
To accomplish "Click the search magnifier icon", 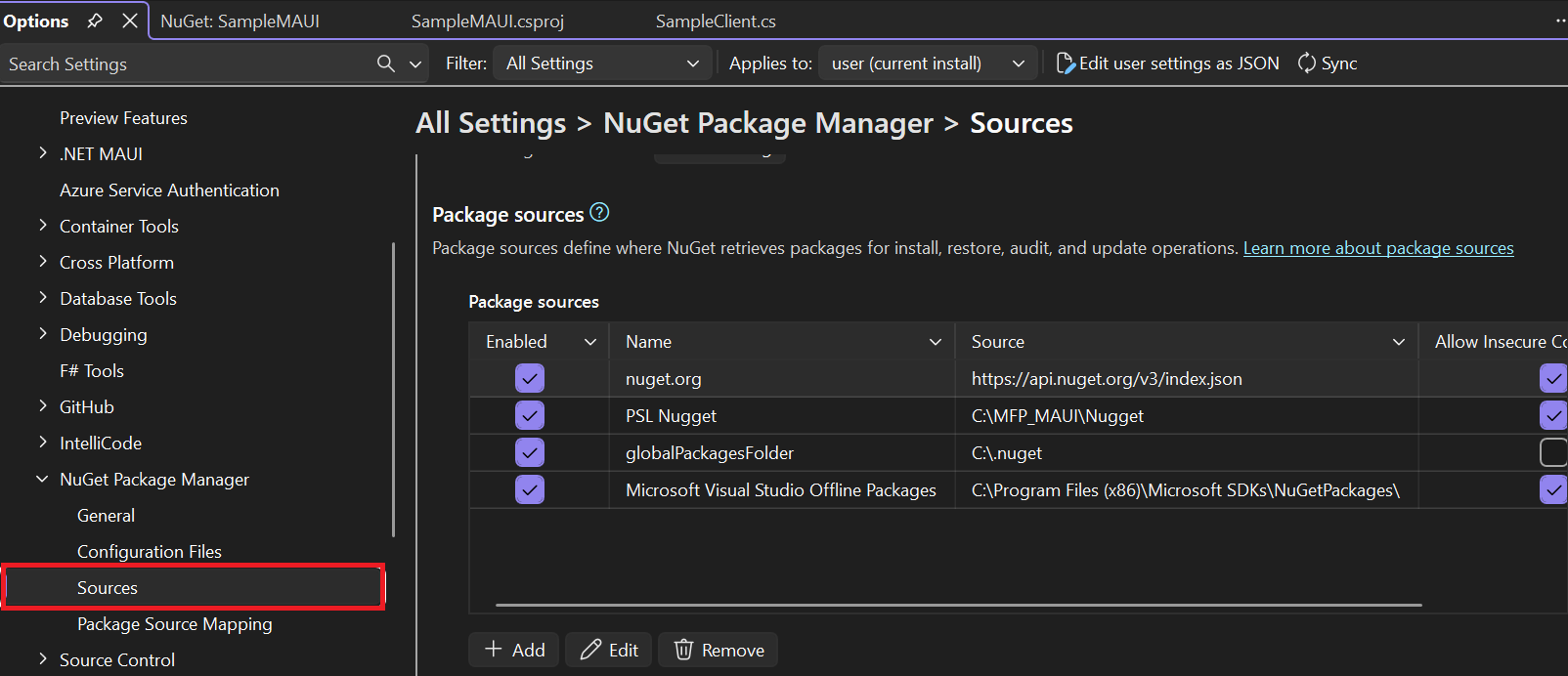I will 386,63.
